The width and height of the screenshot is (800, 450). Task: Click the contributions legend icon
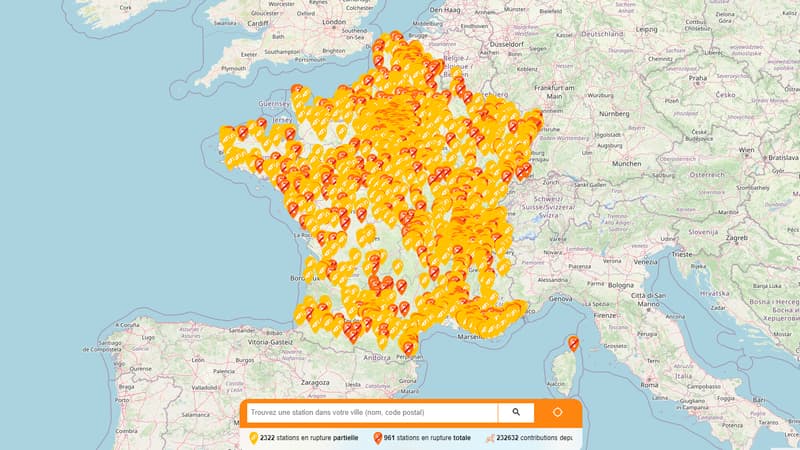[x=488, y=438]
